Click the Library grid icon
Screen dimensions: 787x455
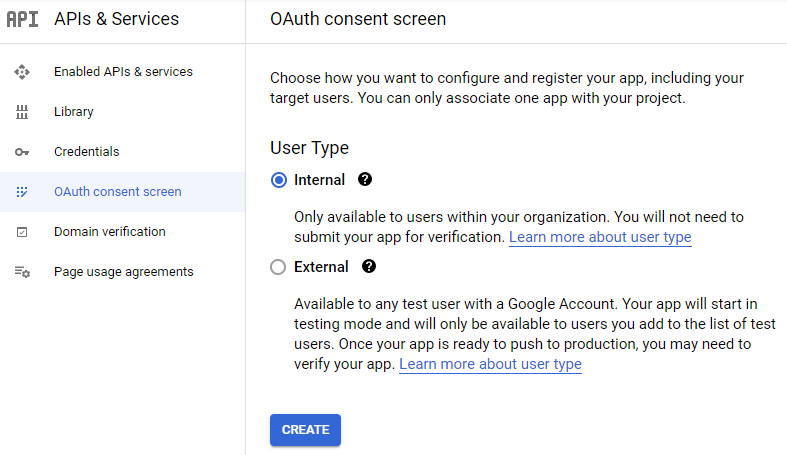(22, 112)
